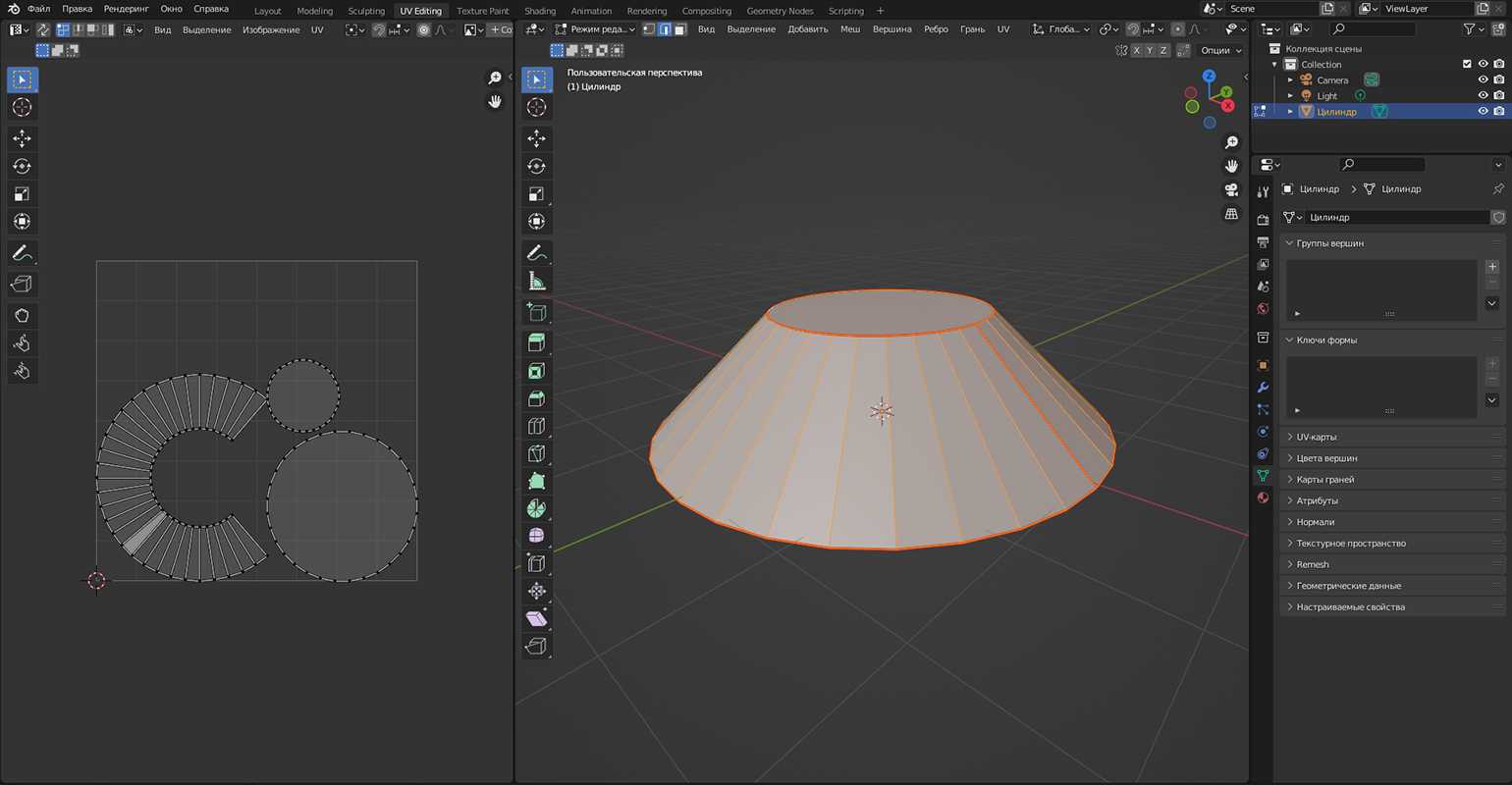Image resolution: width=1512 pixels, height=785 pixels.
Task: Toggle camera view in the 3D viewport
Action: click(1231, 189)
